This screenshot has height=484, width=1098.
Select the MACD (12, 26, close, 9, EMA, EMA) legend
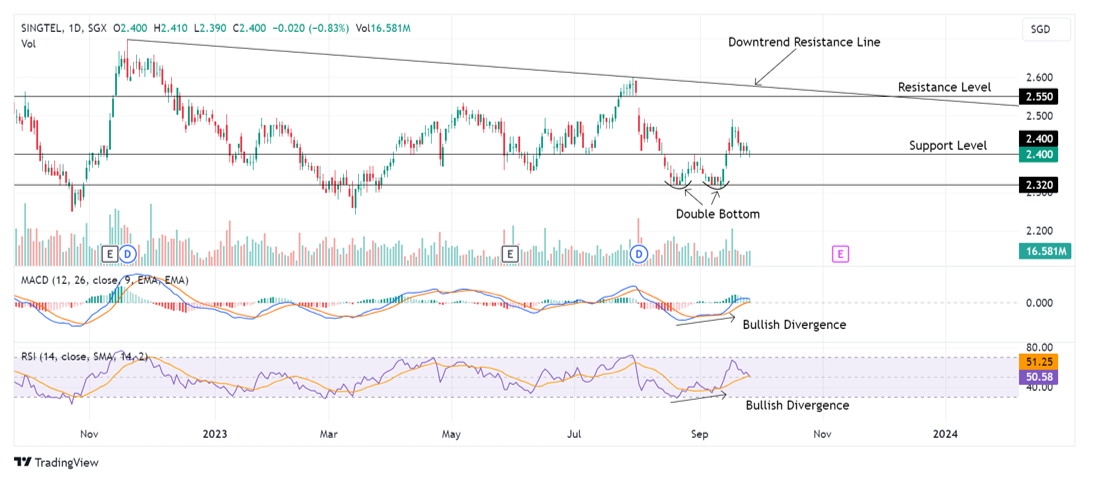pos(104,280)
